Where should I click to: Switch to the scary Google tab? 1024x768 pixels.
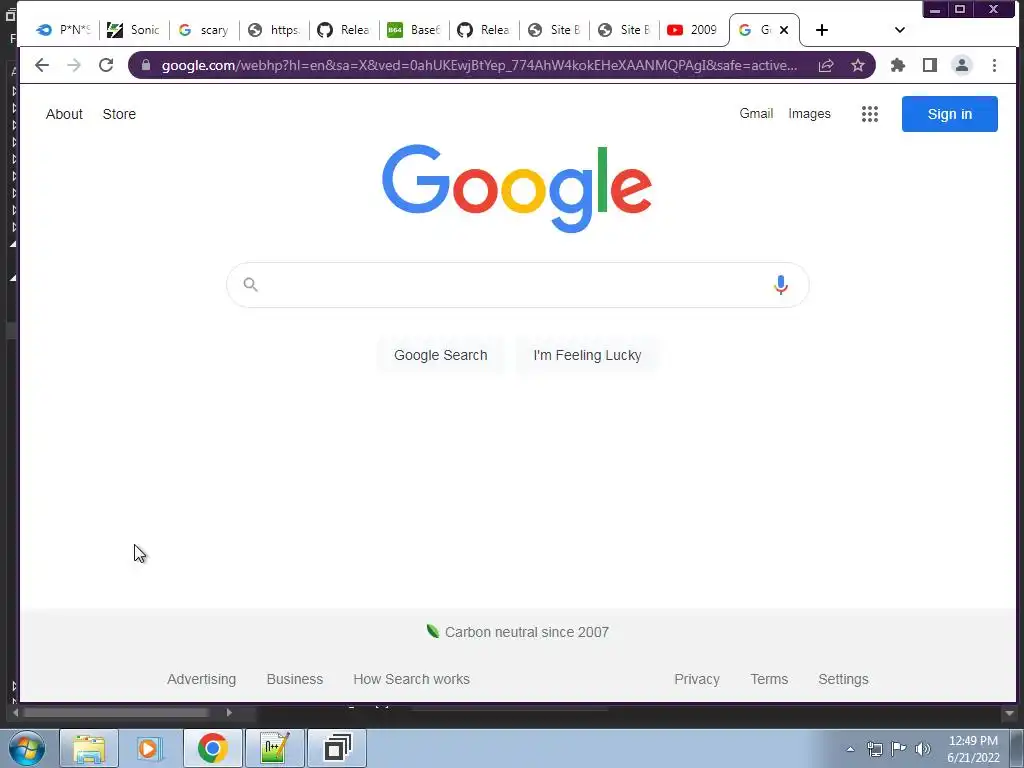pyautogui.click(x=204, y=30)
